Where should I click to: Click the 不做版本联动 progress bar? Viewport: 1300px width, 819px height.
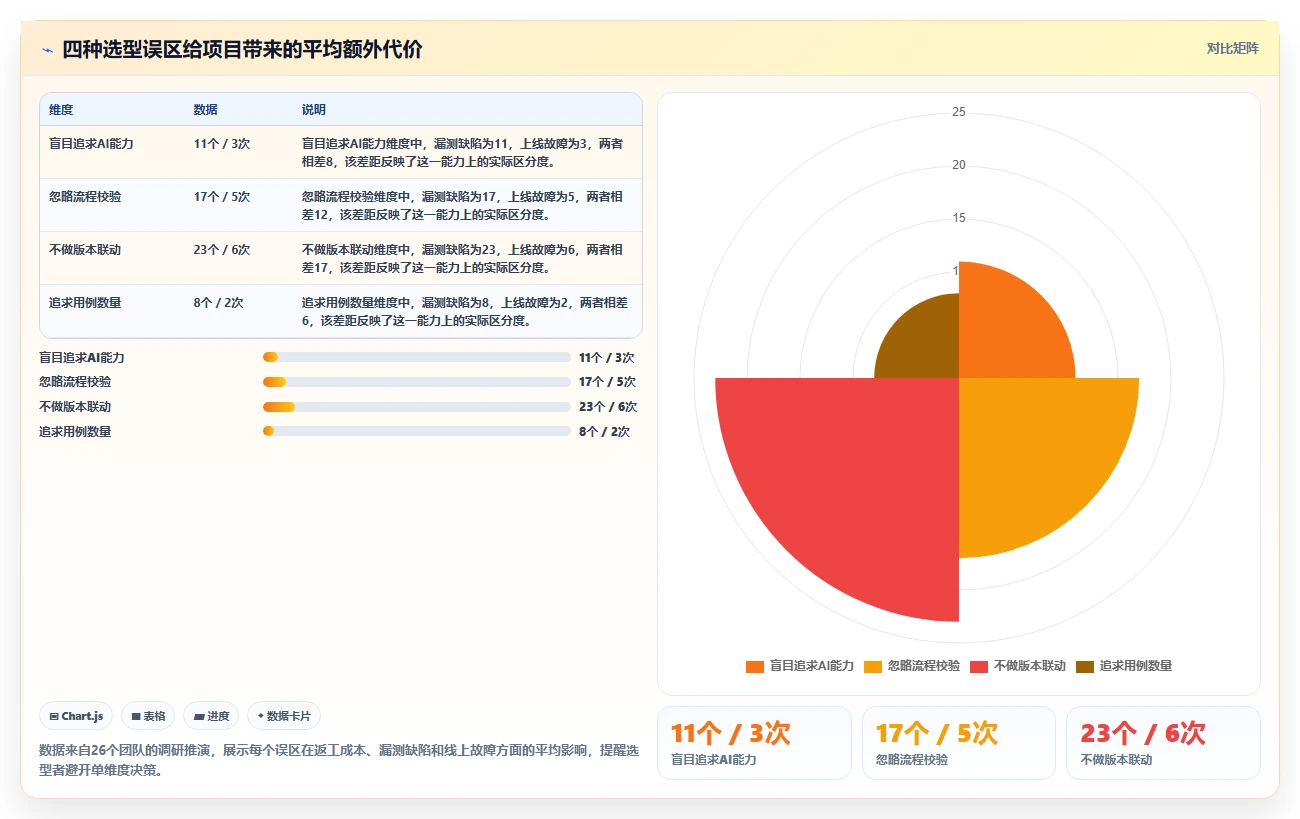[x=416, y=407]
